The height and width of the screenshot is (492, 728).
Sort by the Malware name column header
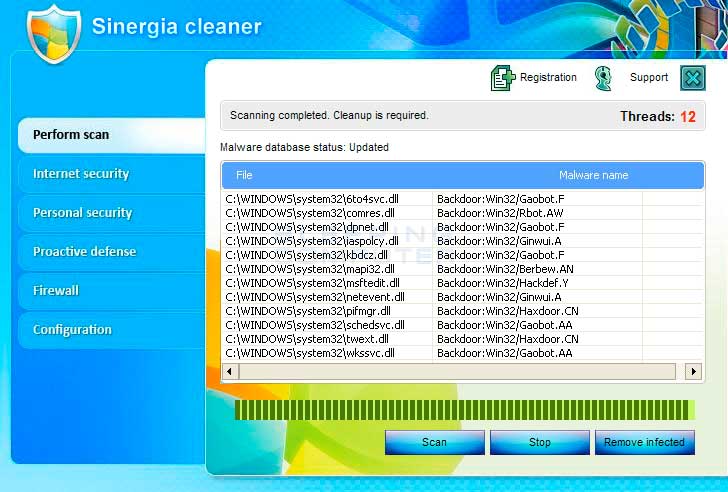pyautogui.click(x=593, y=176)
